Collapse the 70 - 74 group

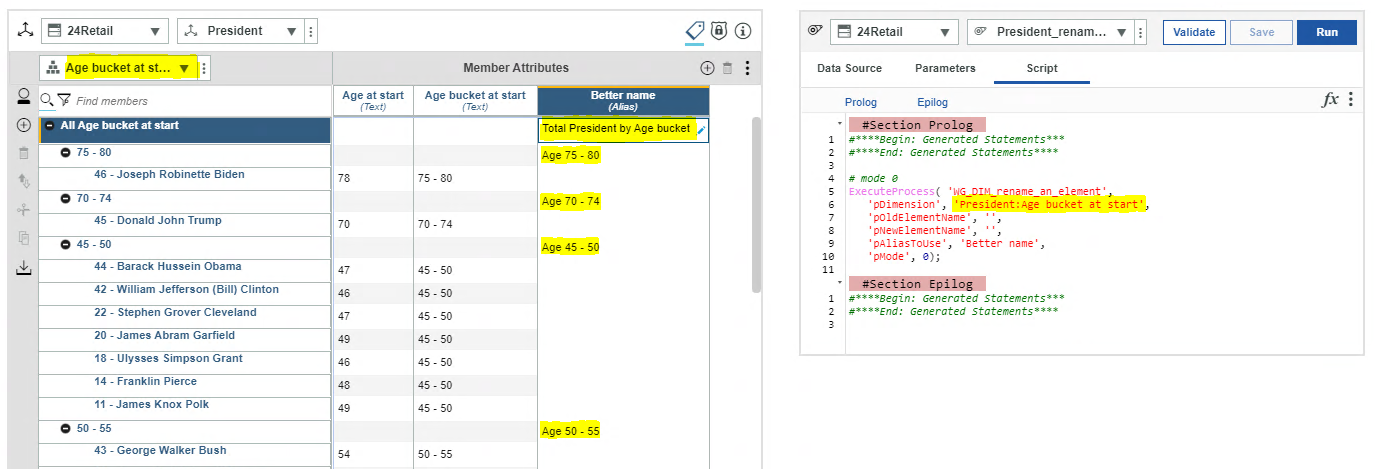point(66,199)
